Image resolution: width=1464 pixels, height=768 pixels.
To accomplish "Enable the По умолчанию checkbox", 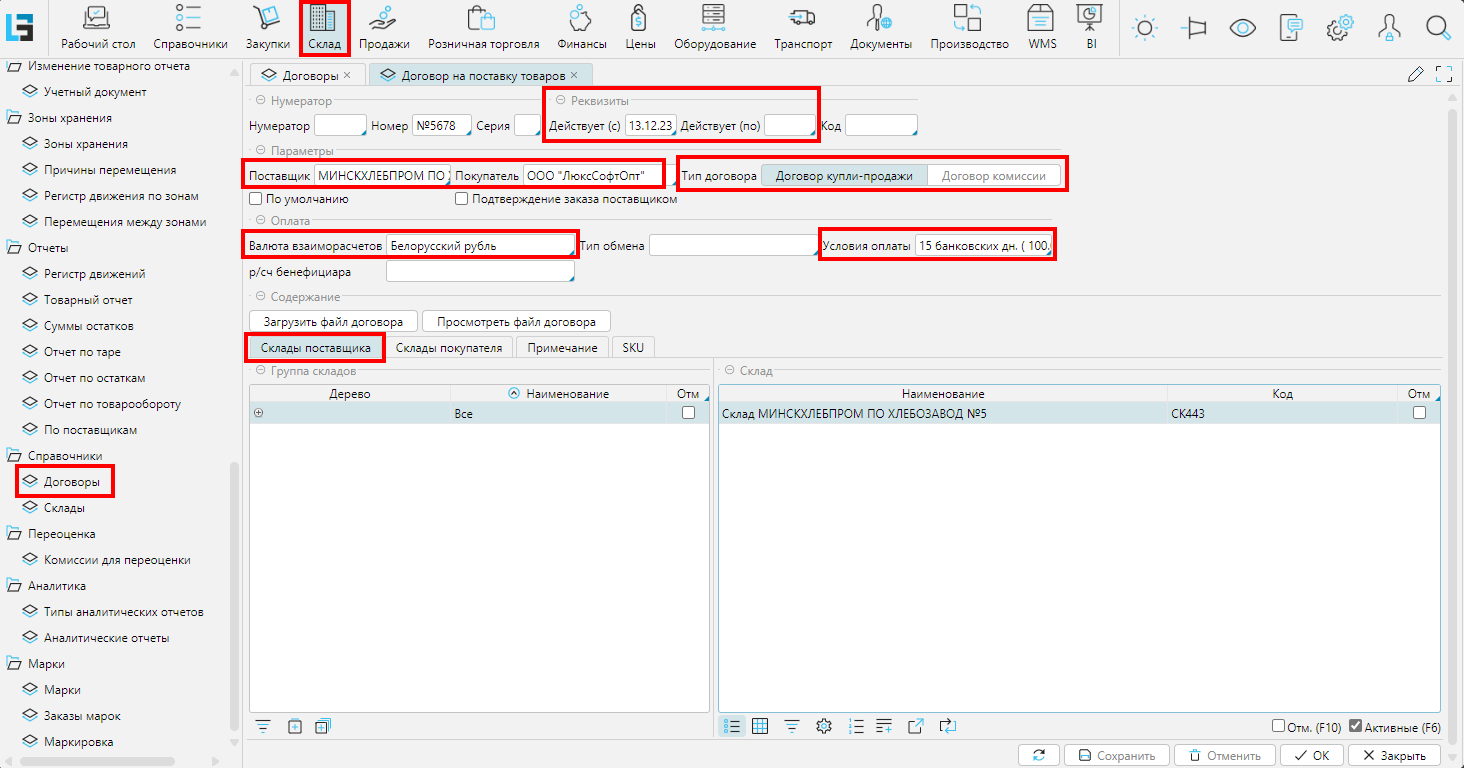I will 256,199.
